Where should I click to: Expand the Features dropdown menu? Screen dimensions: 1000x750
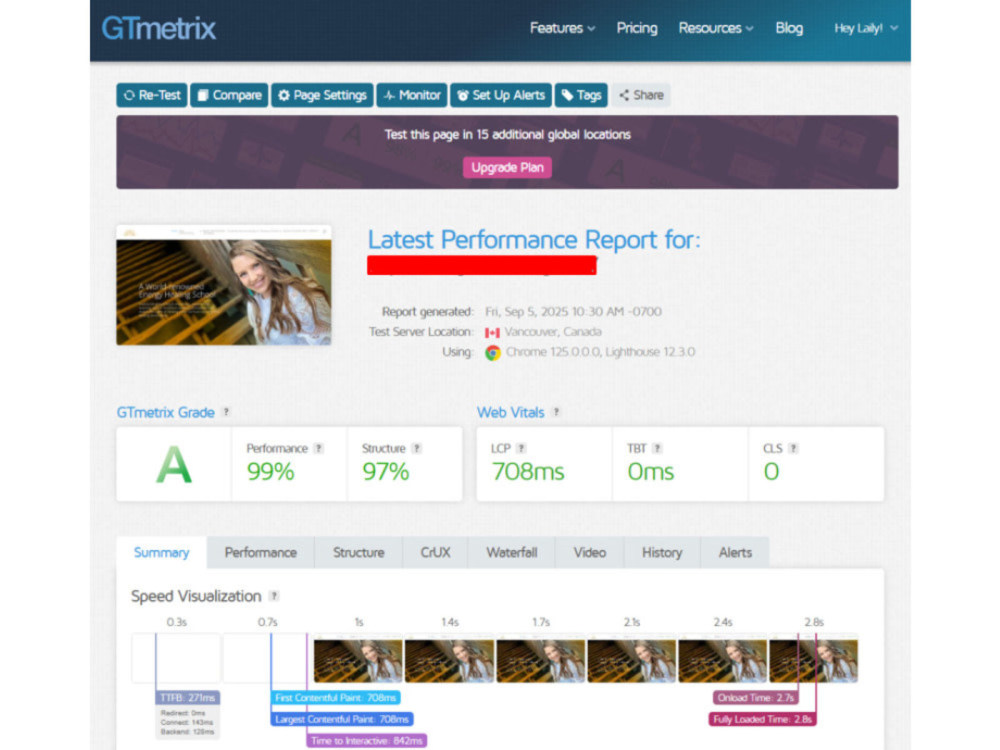tap(562, 28)
